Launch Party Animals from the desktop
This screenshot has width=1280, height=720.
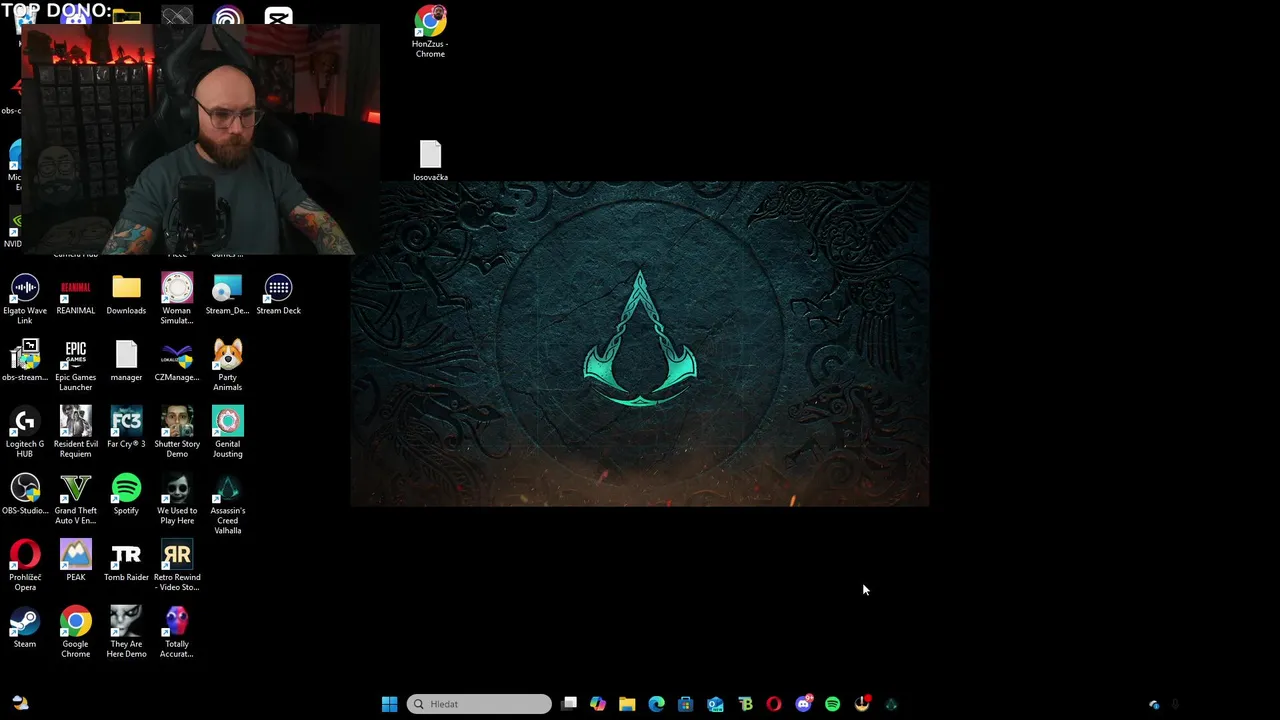[x=227, y=366]
